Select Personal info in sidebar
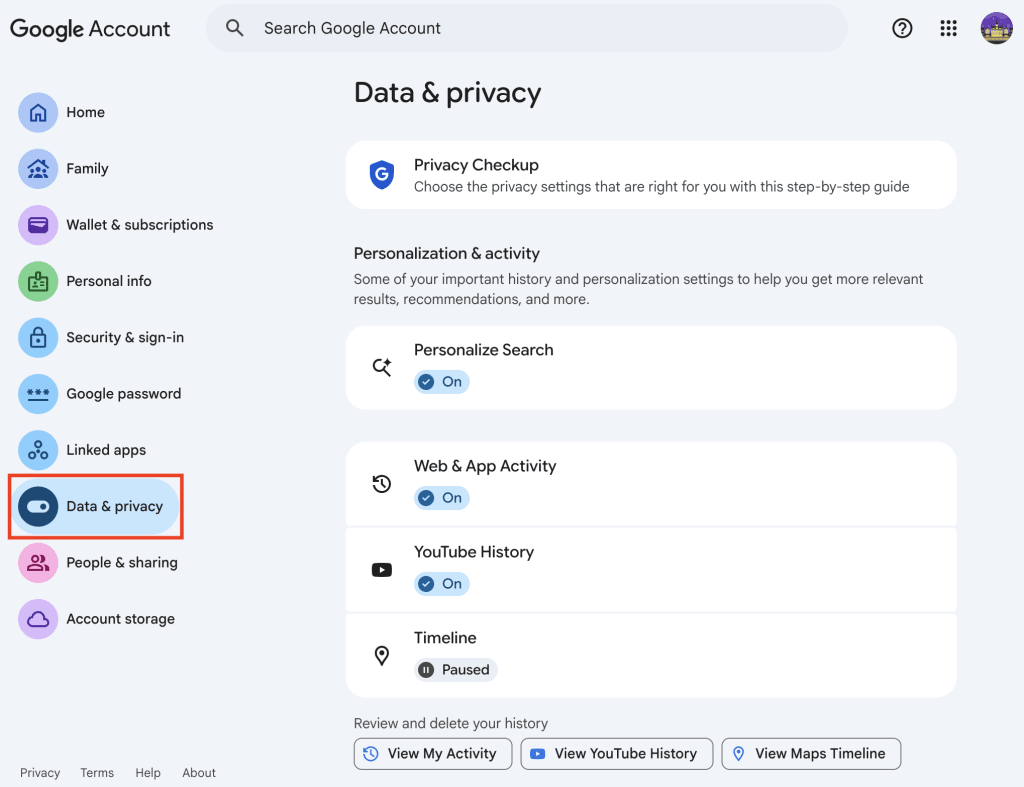 [x=109, y=281]
